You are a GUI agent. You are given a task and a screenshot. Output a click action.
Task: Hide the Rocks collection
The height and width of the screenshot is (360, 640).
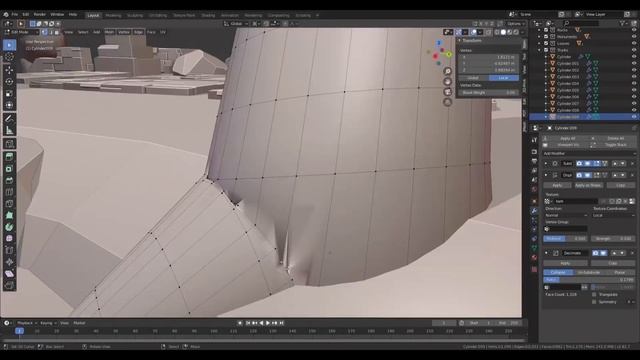[x=634, y=30]
